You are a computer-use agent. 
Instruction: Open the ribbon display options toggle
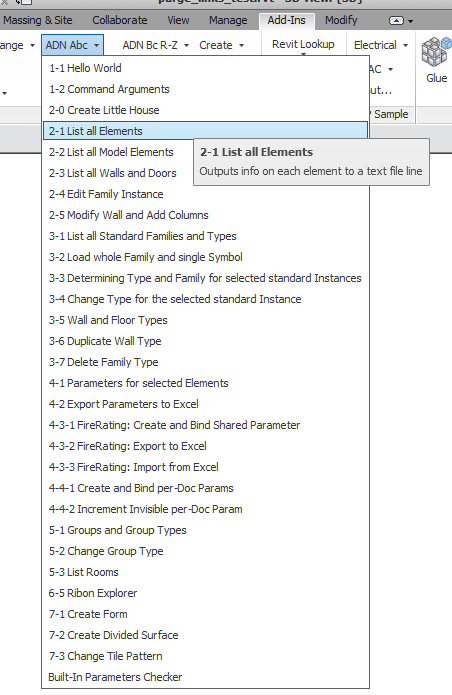(401, 21)
